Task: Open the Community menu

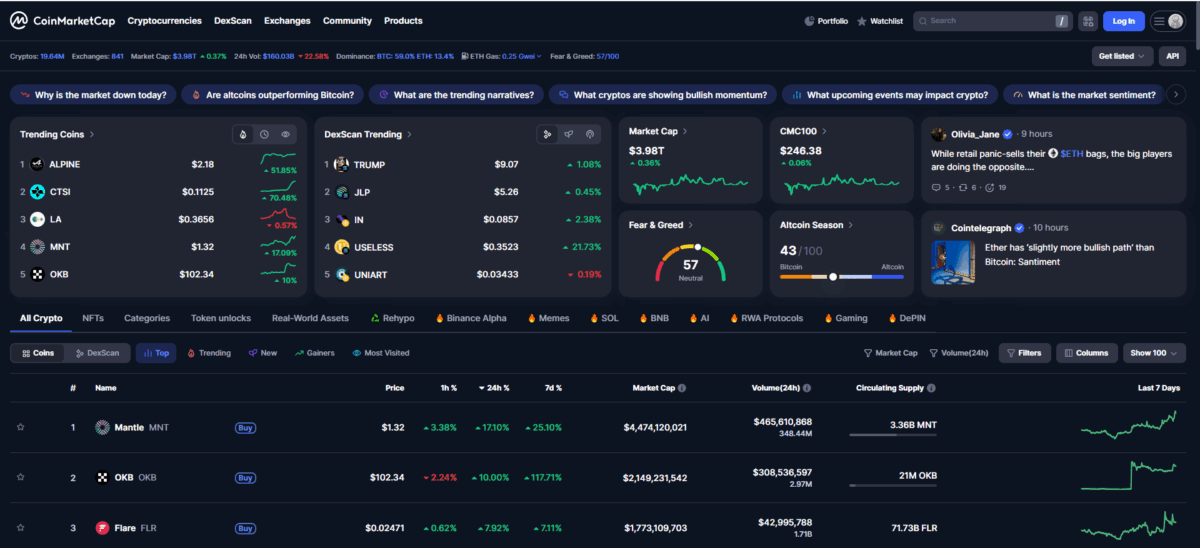Action: [347, 21]
